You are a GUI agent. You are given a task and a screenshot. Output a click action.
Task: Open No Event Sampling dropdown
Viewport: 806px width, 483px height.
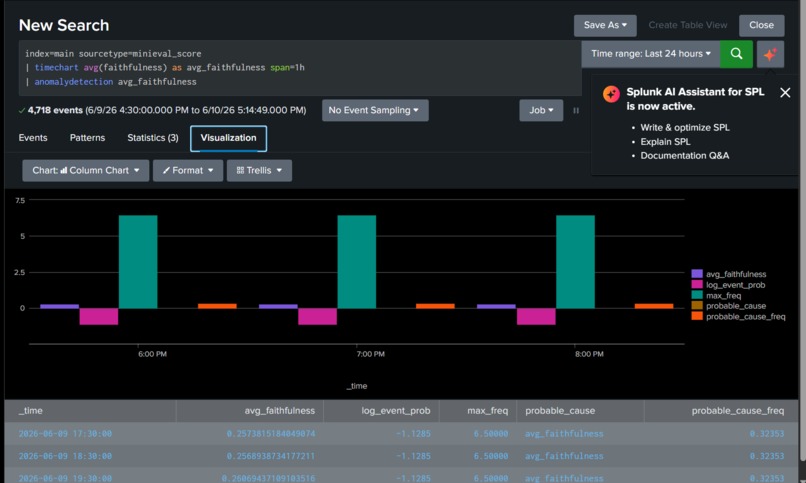(375, 110)
